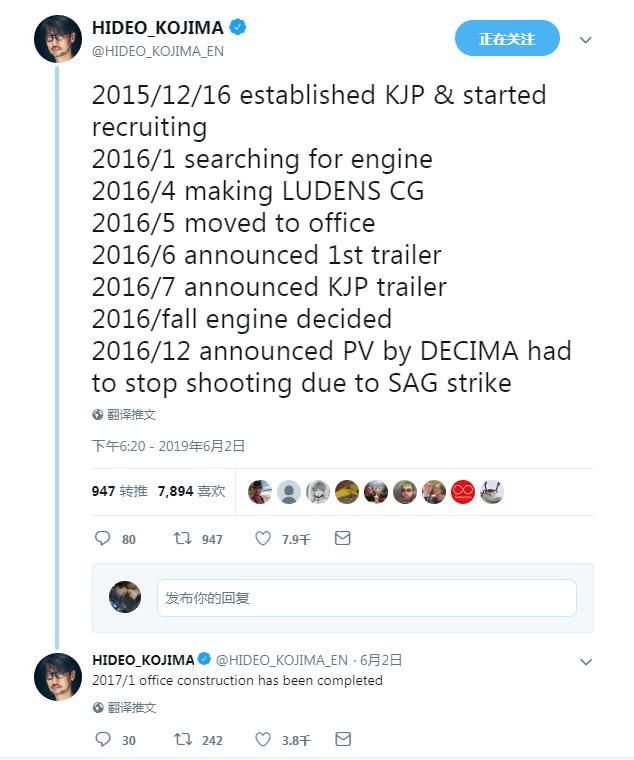Share the main tweet via envelope icon
634x760 pixels.
pos(342,539)
